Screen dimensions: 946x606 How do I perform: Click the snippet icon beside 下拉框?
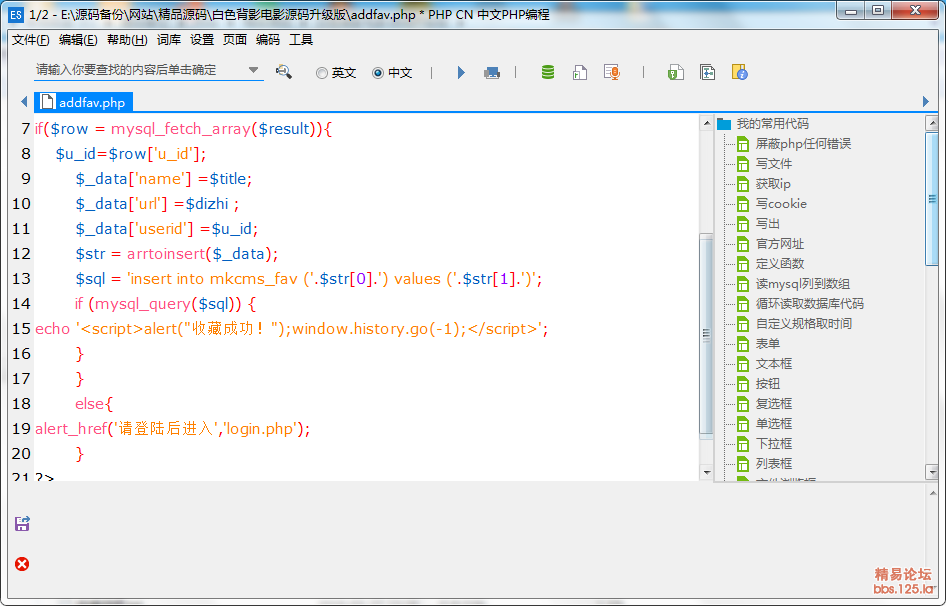click(743, 444)
